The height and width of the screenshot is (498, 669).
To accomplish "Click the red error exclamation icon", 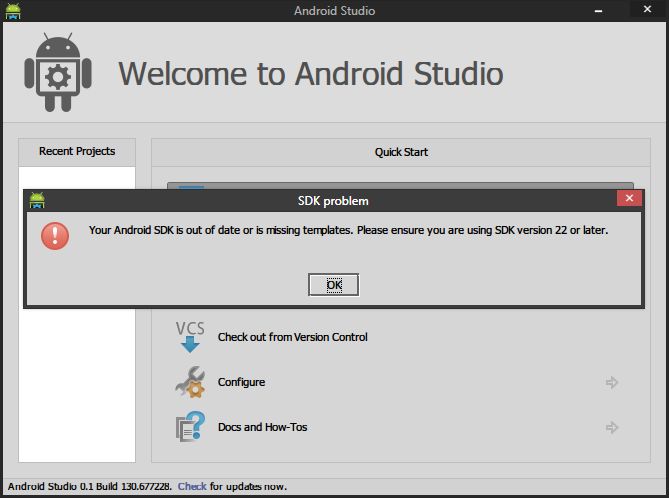I will (55, 236).
